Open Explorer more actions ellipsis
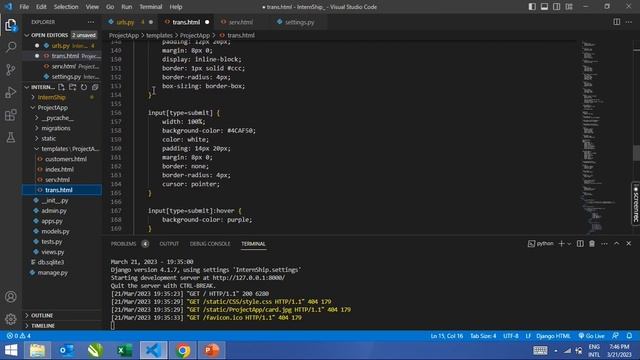640x360 pixels. click(91, 22)
